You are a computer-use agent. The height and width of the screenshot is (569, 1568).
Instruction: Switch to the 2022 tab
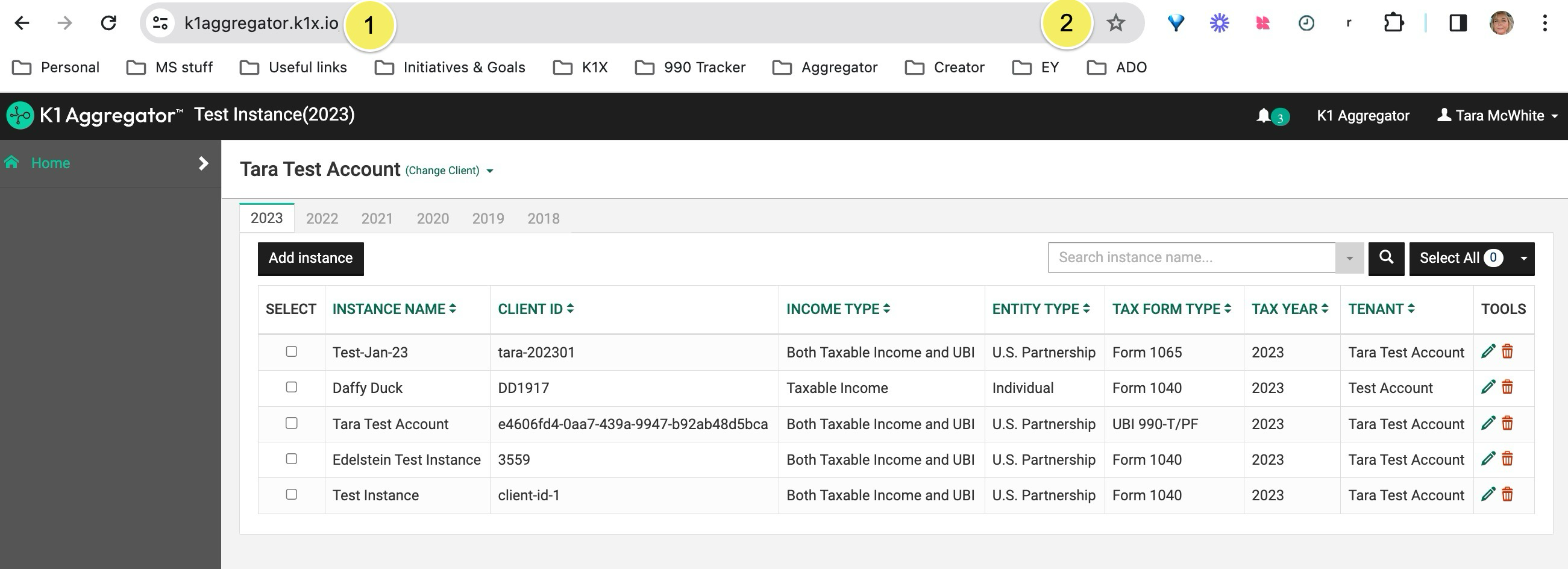pos(321,218)
